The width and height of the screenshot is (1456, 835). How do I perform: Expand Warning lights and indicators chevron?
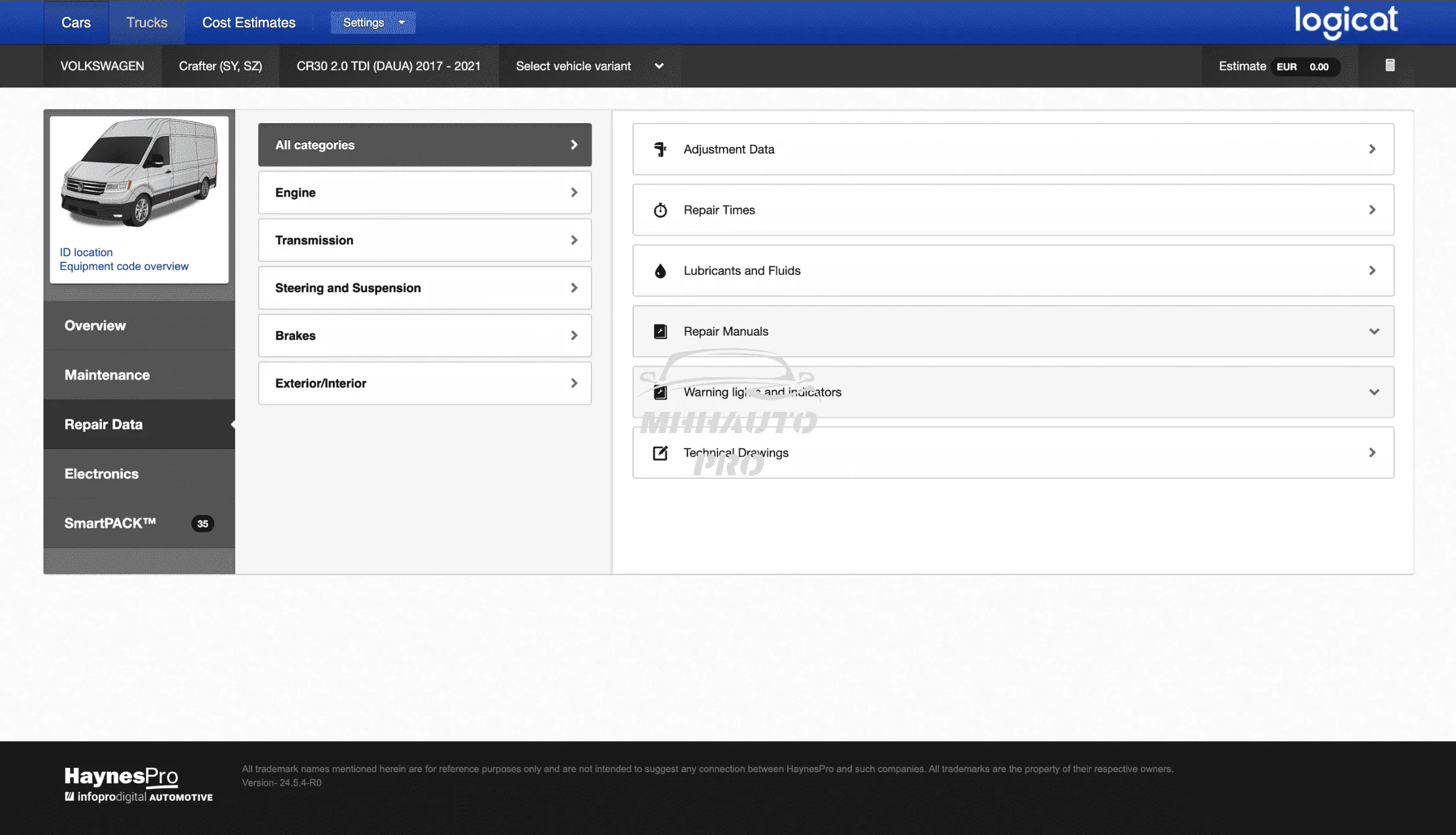[1374, 392]
